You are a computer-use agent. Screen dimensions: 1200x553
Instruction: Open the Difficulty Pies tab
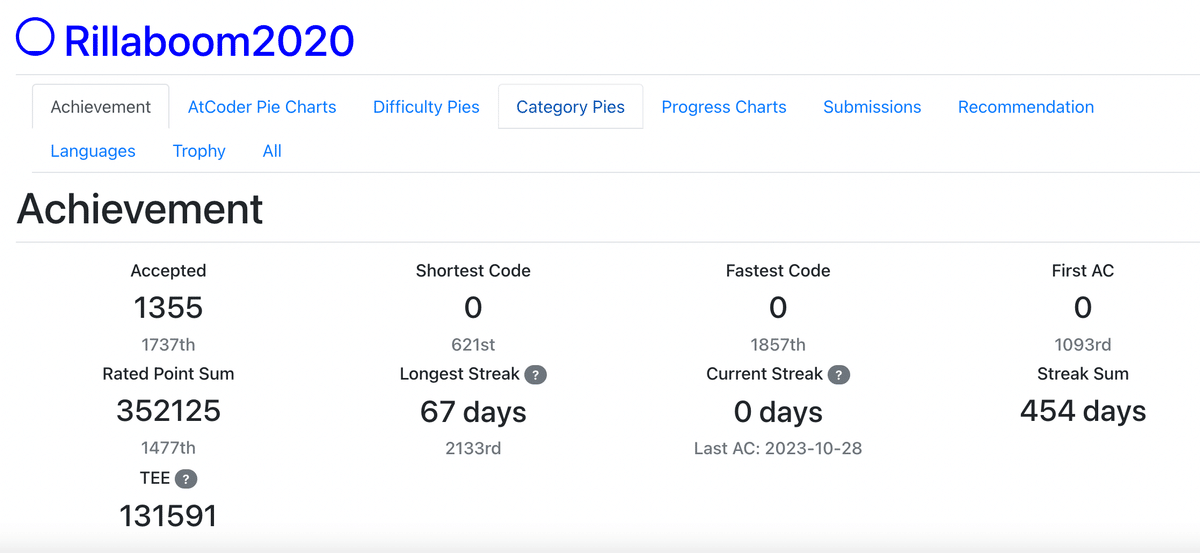click(x=426, y=107)
